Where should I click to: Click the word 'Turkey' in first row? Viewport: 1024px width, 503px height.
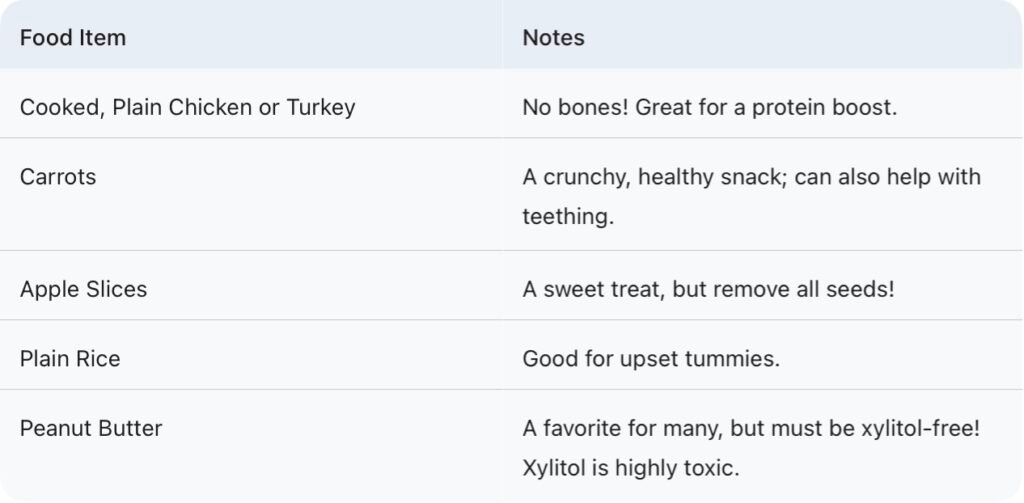321,107
